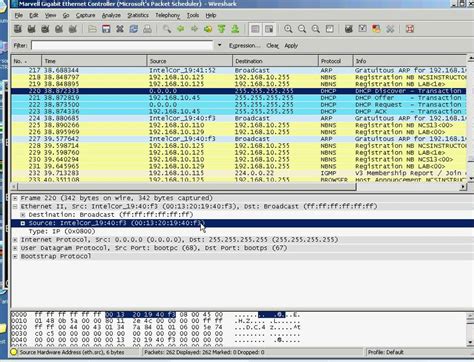The width and height of the screenshot is (474, 362).
Task: Go to packet number icon
Action: (208, 29)
